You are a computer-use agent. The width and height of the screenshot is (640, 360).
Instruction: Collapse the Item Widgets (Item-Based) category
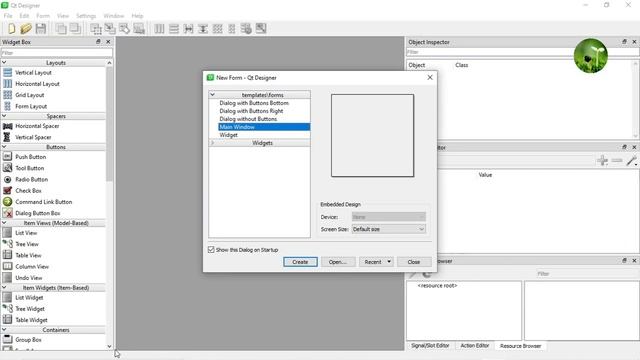[x=4, y=287]
